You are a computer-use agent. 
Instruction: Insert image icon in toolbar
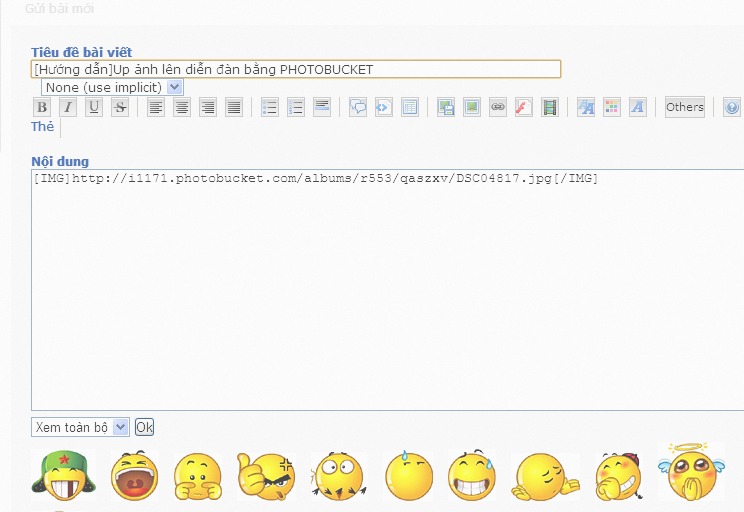pos(472,108)
